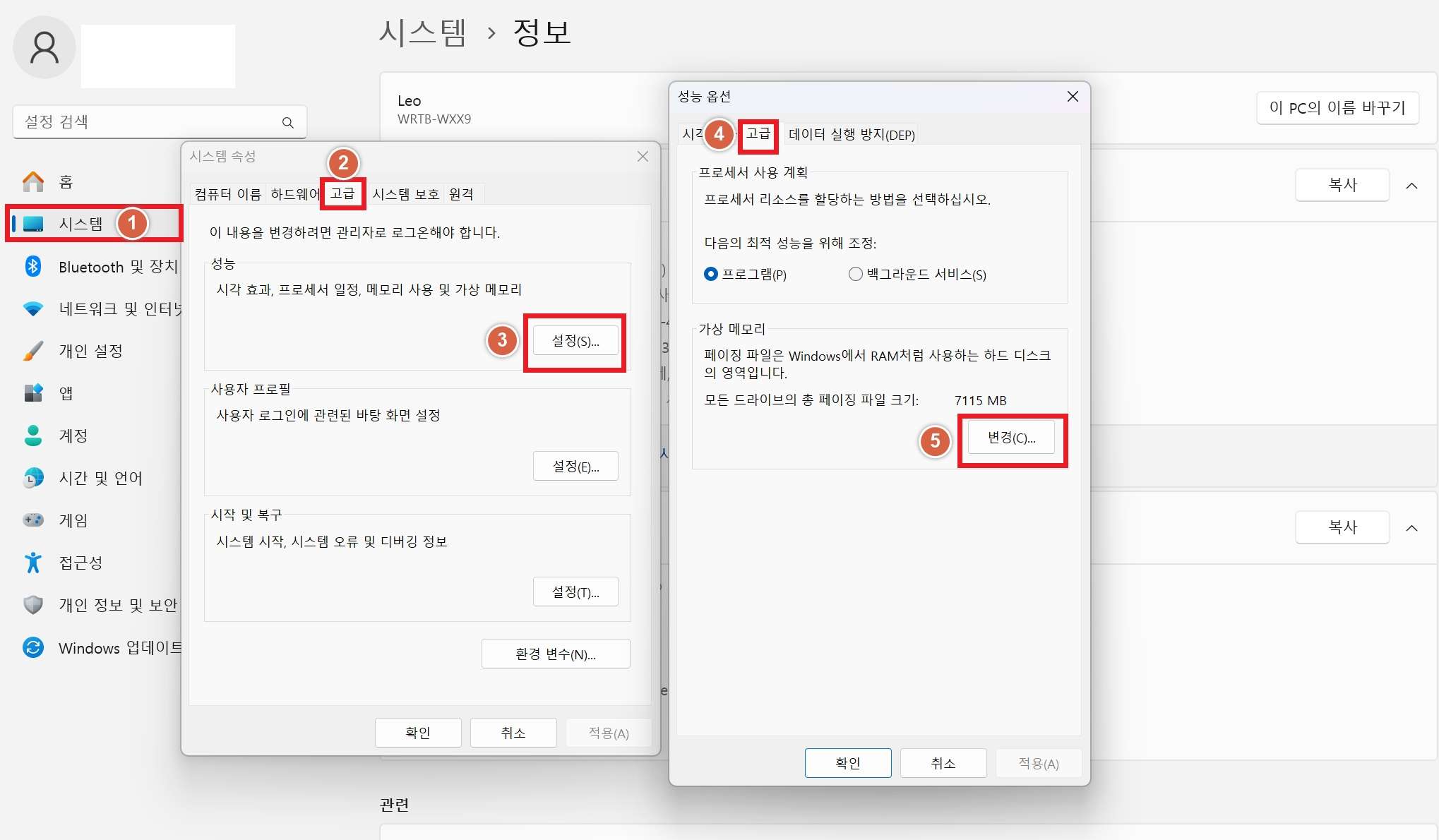Screen dimensions: 1439x840
Task: Click the user profile avatar icon
Action: pyautogui.click(x=44, y=48)
